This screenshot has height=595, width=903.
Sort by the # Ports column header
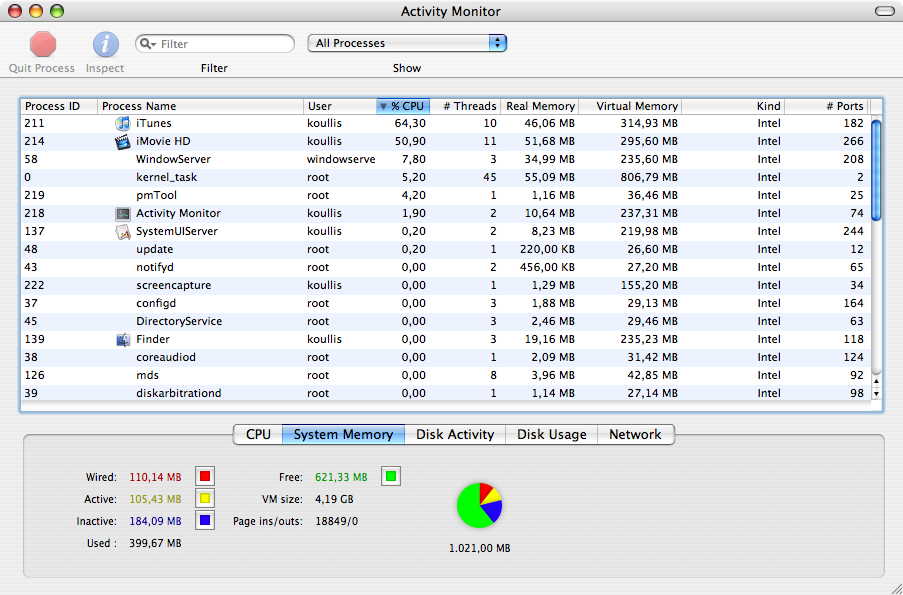[x=827, y=106]
